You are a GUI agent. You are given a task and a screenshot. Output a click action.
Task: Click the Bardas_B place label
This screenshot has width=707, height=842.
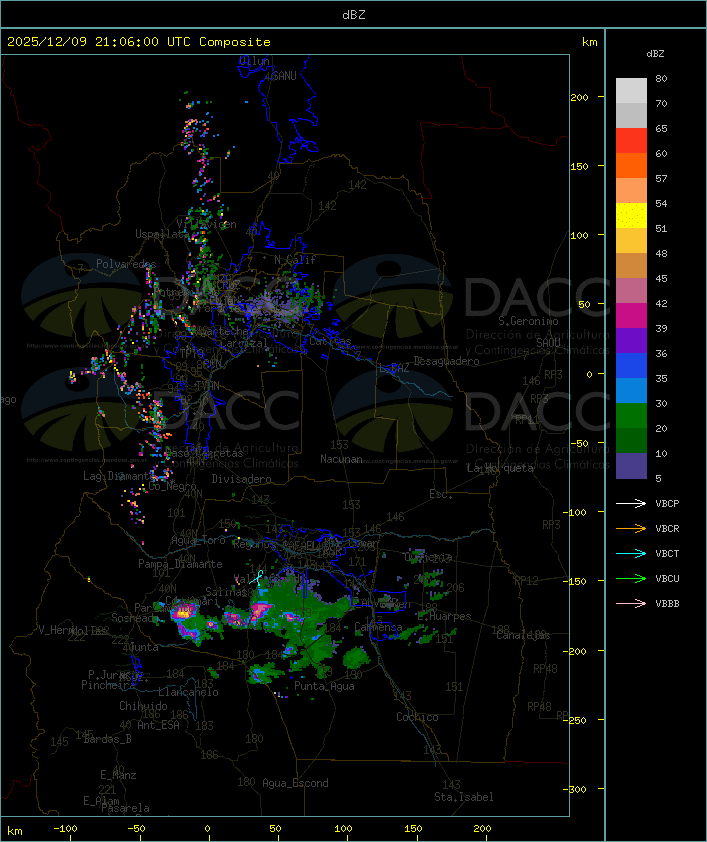point(107,739)
